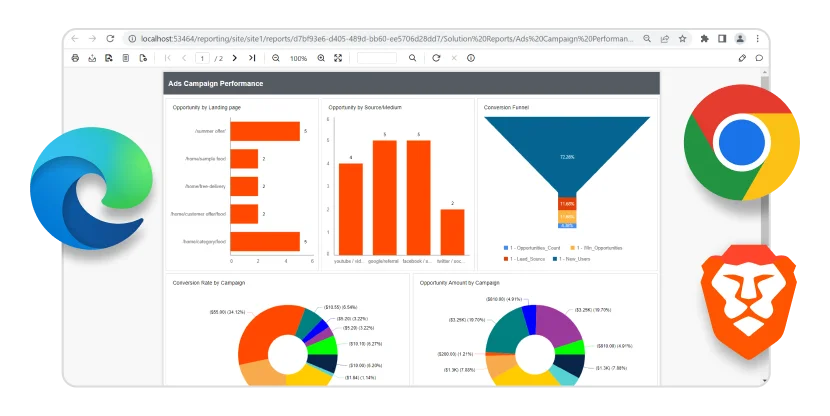
Task: Jump to the last report page
Action: (252, 58)
